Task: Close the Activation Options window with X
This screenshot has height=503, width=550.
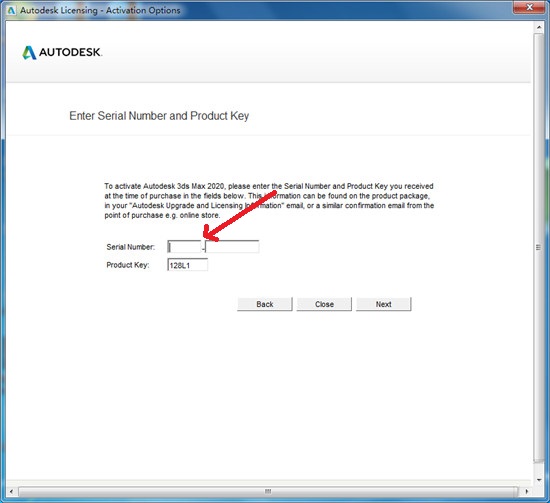Action: click(530, 8)
